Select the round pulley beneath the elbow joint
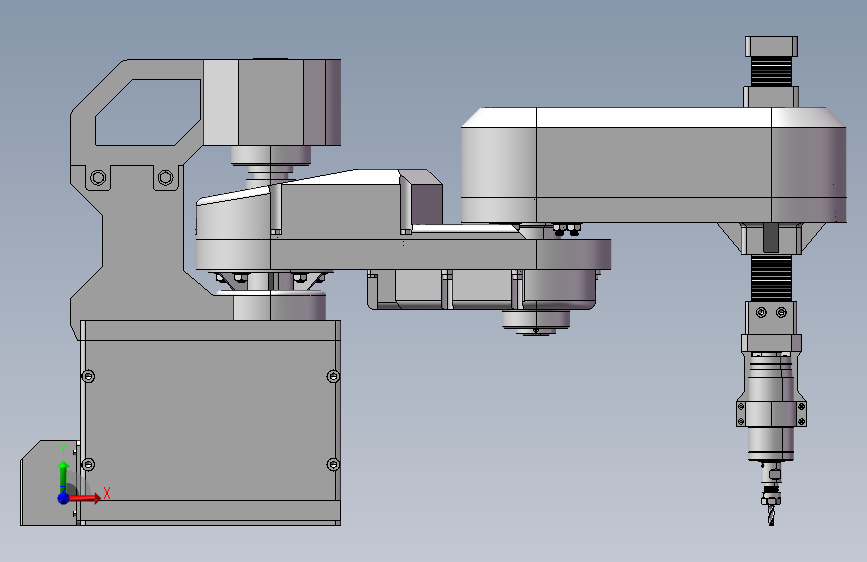 coord(536,322)
